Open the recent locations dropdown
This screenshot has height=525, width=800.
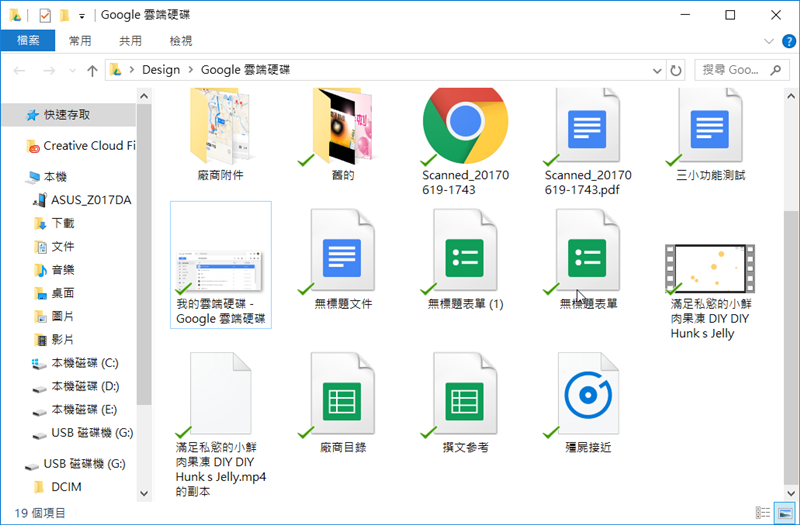[72, 70]
